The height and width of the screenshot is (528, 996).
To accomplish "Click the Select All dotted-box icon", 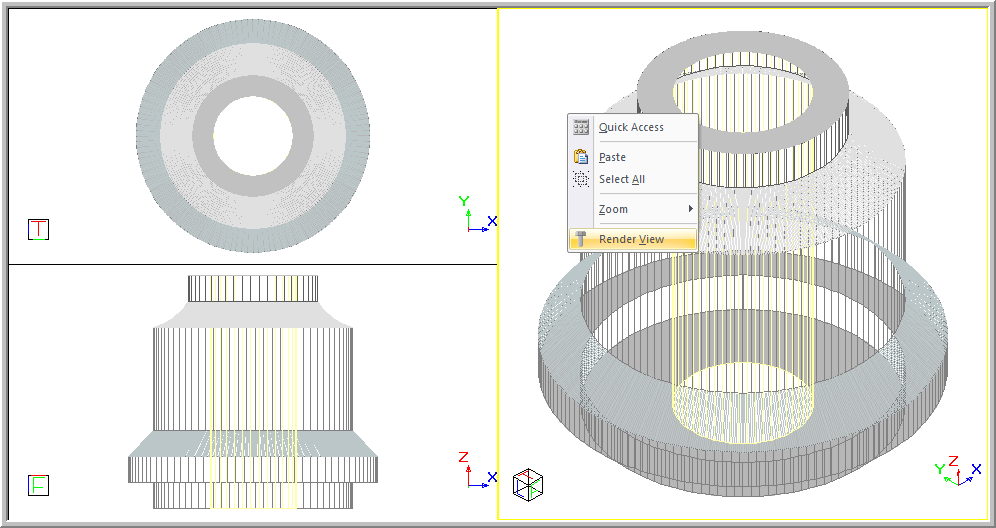I will click(x=581, y=179).
